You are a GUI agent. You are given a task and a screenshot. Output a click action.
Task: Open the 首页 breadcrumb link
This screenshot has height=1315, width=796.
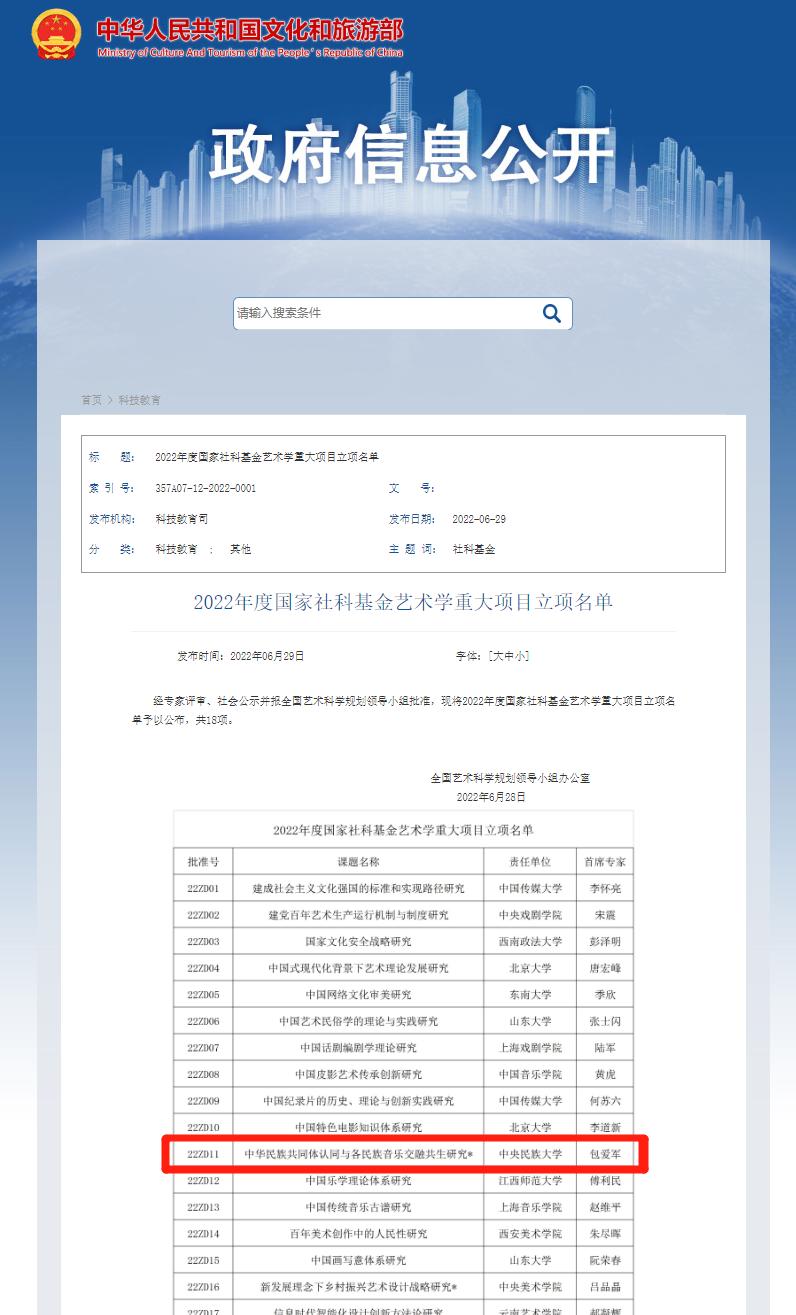[x=91, y=400]
